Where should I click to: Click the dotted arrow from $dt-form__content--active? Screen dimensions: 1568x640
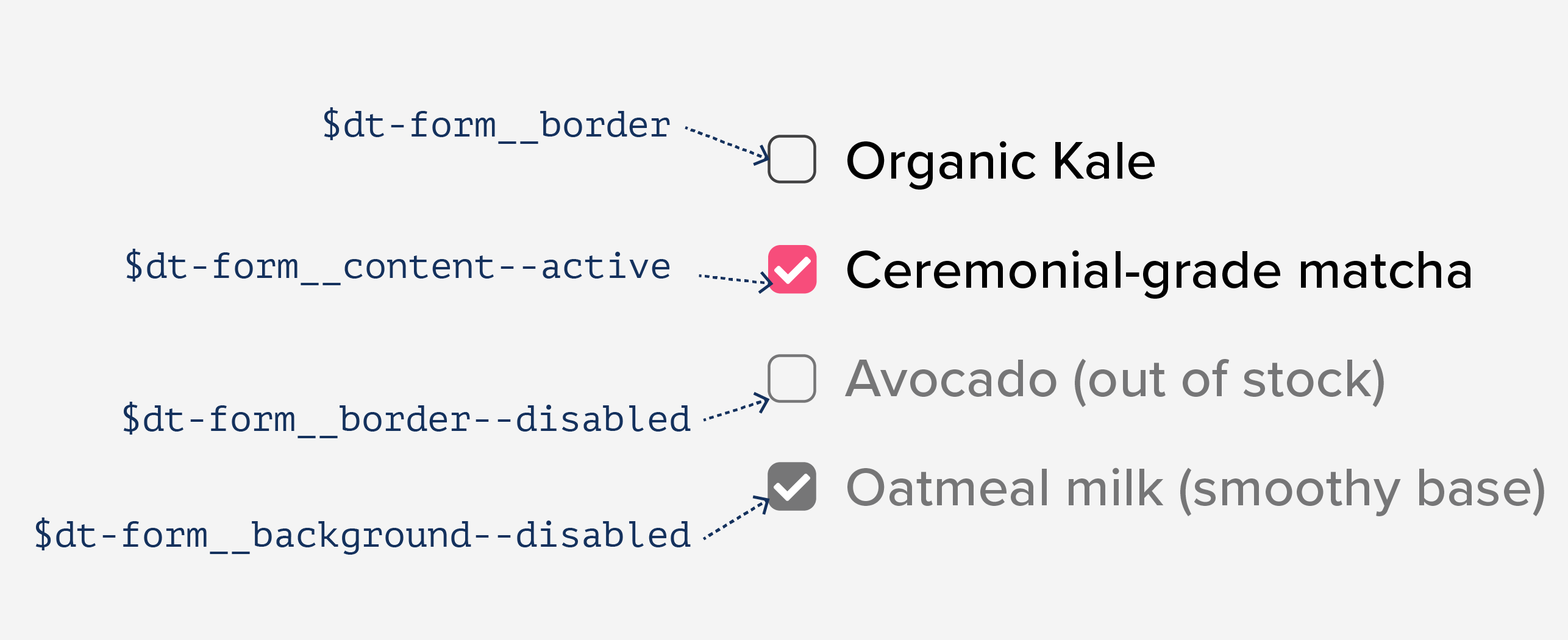734,279
